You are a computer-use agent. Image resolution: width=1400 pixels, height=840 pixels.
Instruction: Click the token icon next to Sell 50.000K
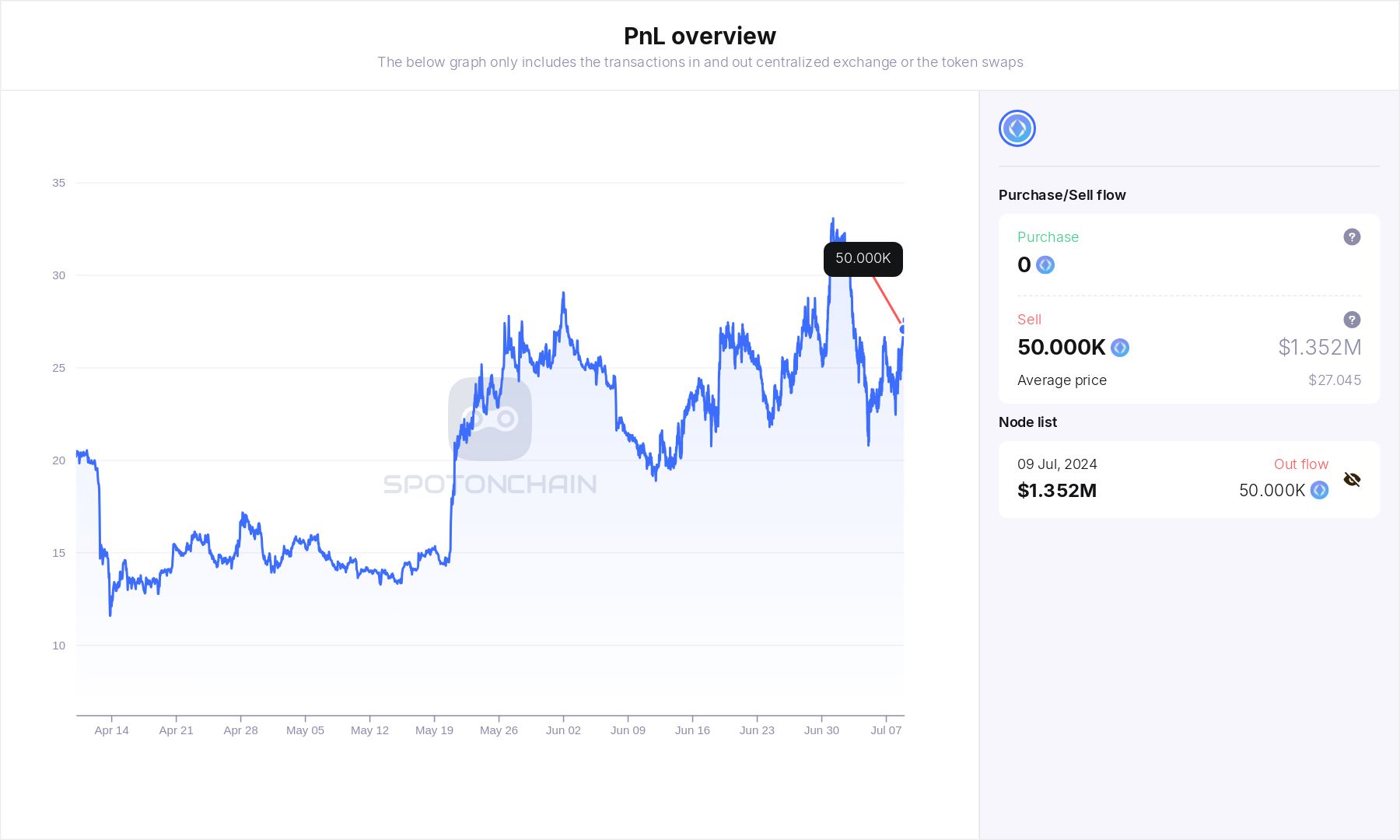pos(1119,348)
